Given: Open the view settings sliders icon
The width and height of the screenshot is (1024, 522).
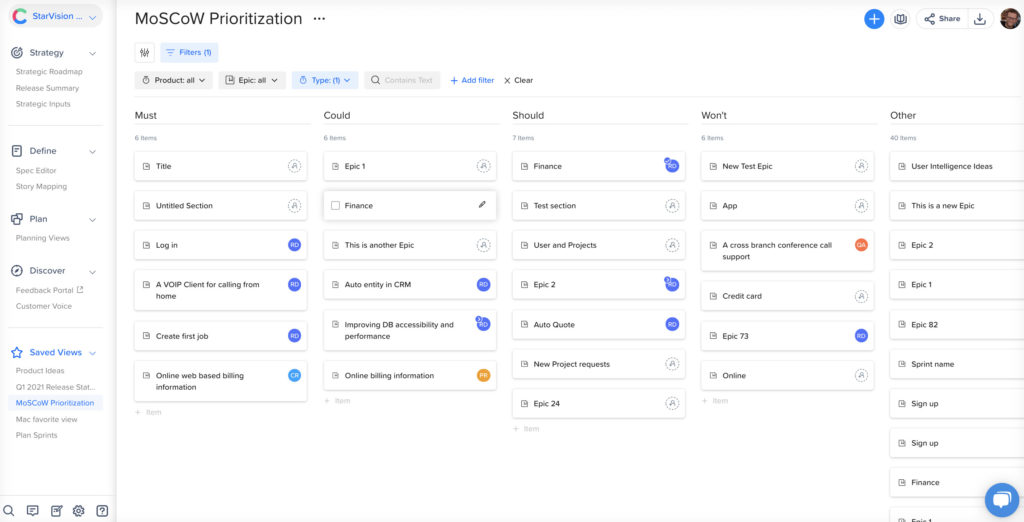Looking at the screenshot, I should coord(145,52).
